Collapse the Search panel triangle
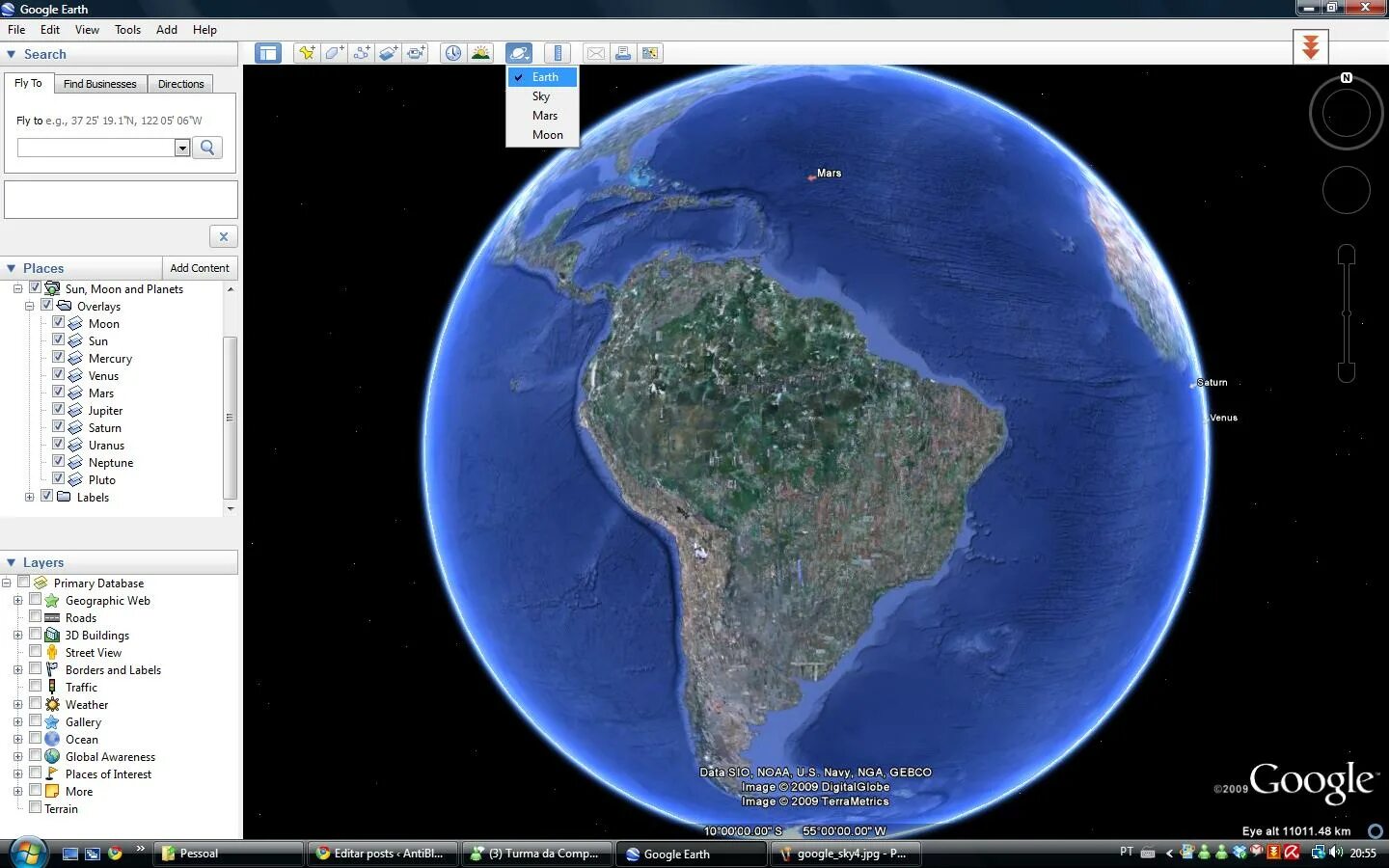1390x868 pixels. (x=11, y=55)
